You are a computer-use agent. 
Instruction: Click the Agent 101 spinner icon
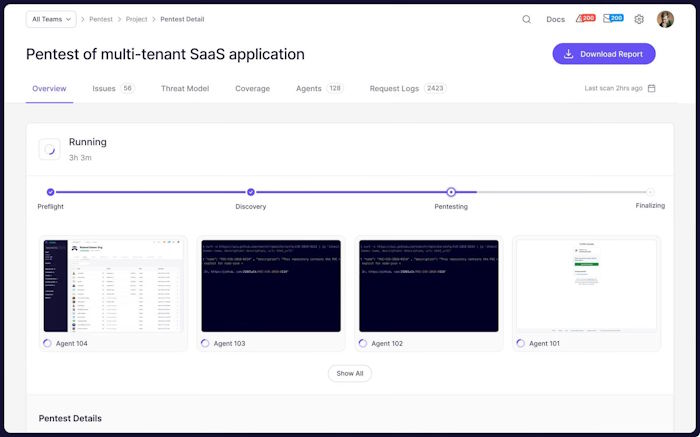521,343
